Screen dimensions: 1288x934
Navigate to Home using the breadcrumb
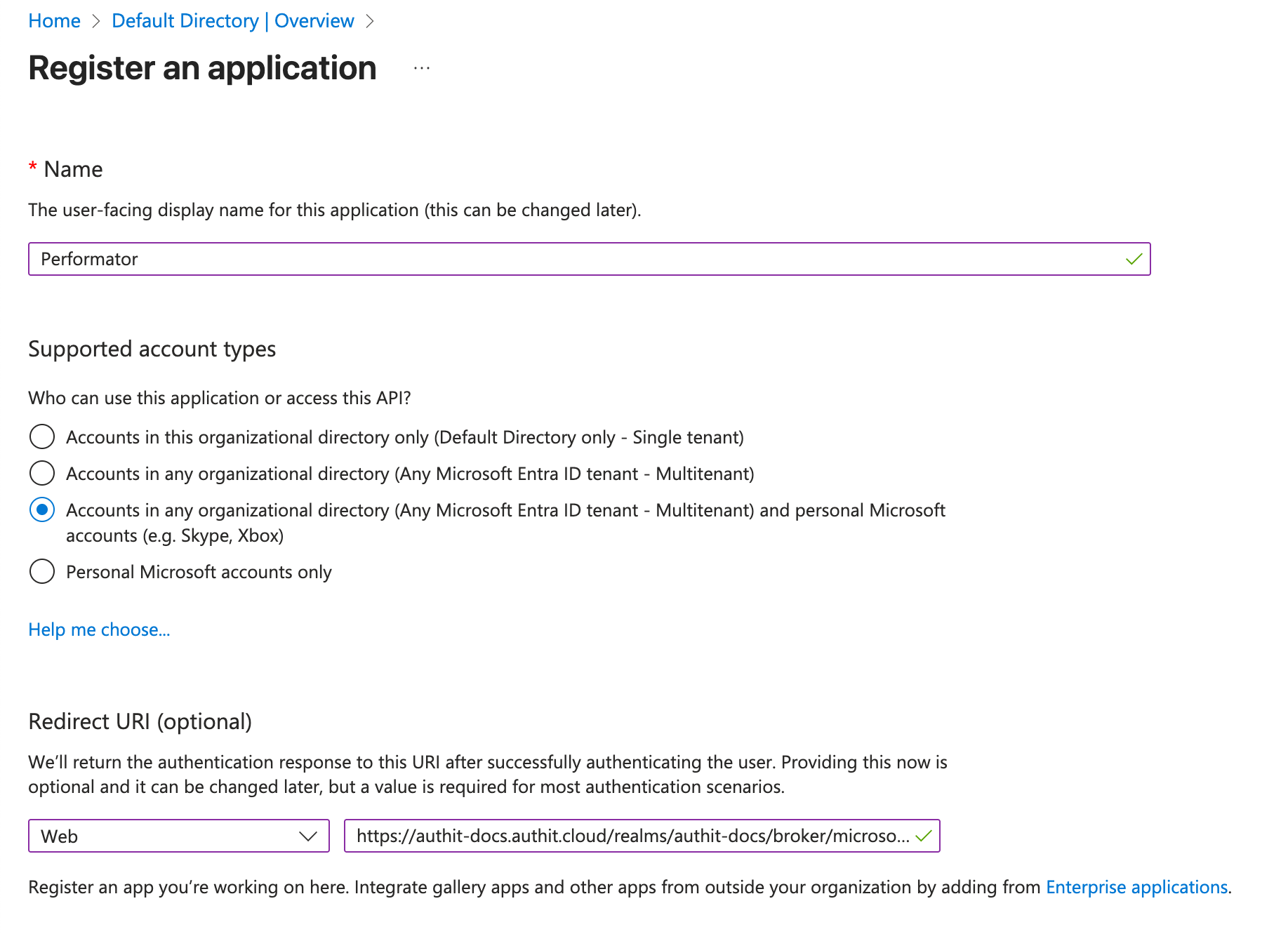pos(54,20)
